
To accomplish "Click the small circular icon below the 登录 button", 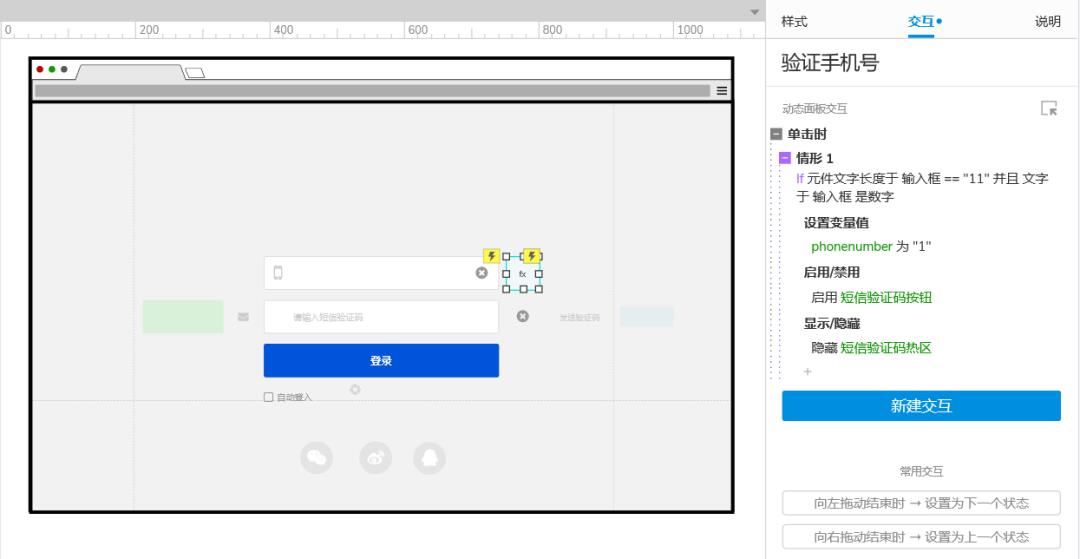I will pyautogui.click(x=355, y=390).
